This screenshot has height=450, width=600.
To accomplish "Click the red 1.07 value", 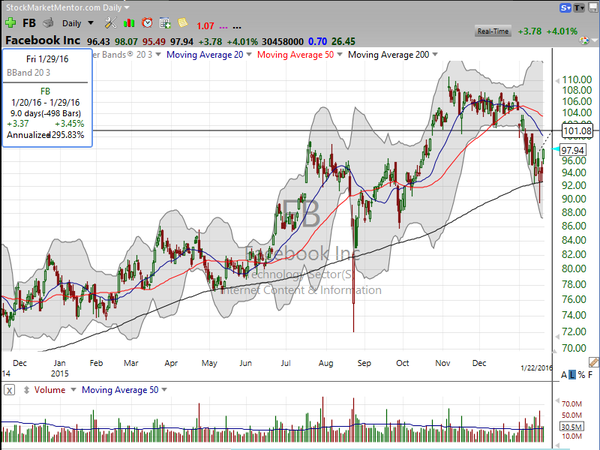I will (205, 26).
